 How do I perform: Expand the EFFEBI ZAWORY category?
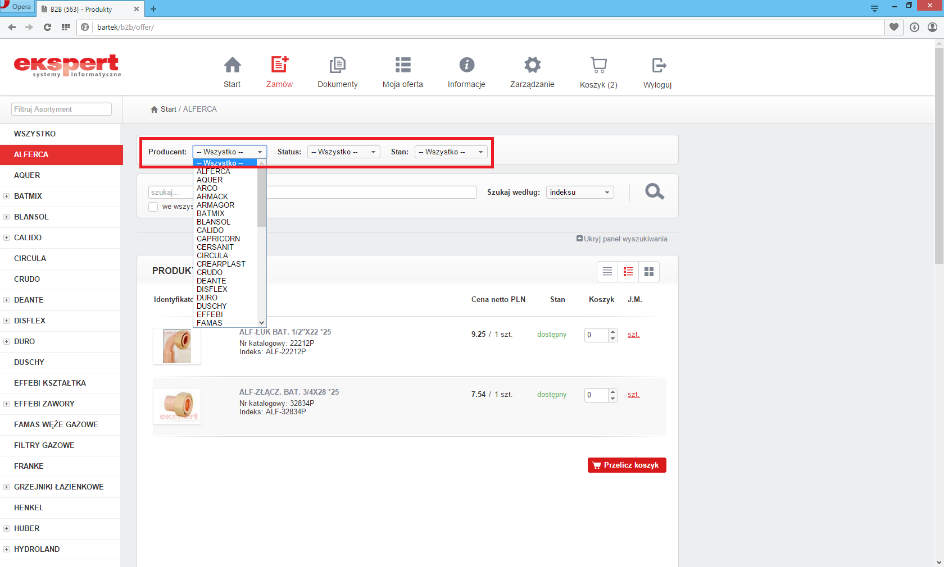7,404
